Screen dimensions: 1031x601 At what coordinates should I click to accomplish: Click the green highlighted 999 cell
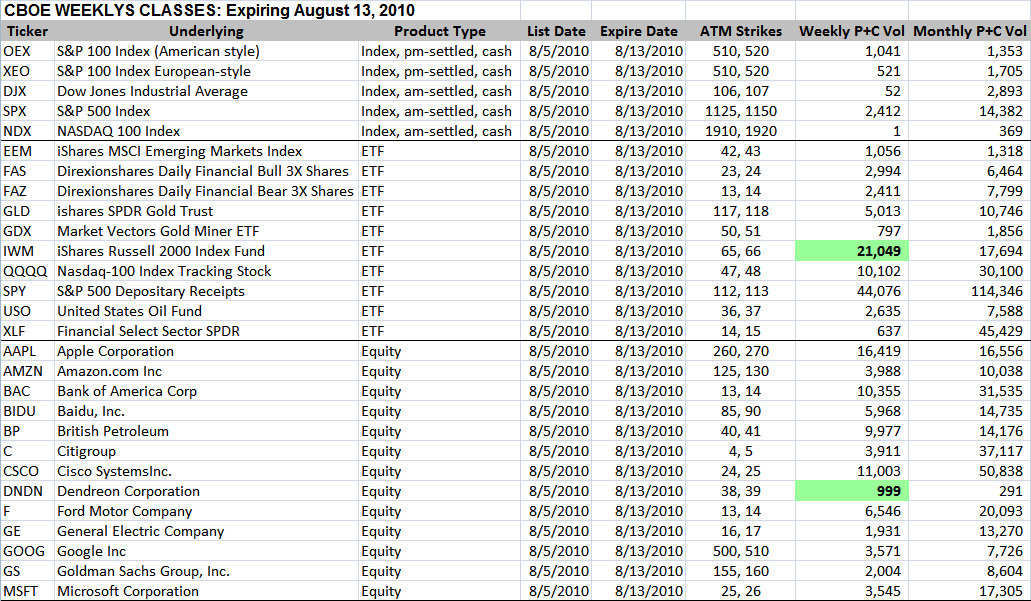[851, 491]
